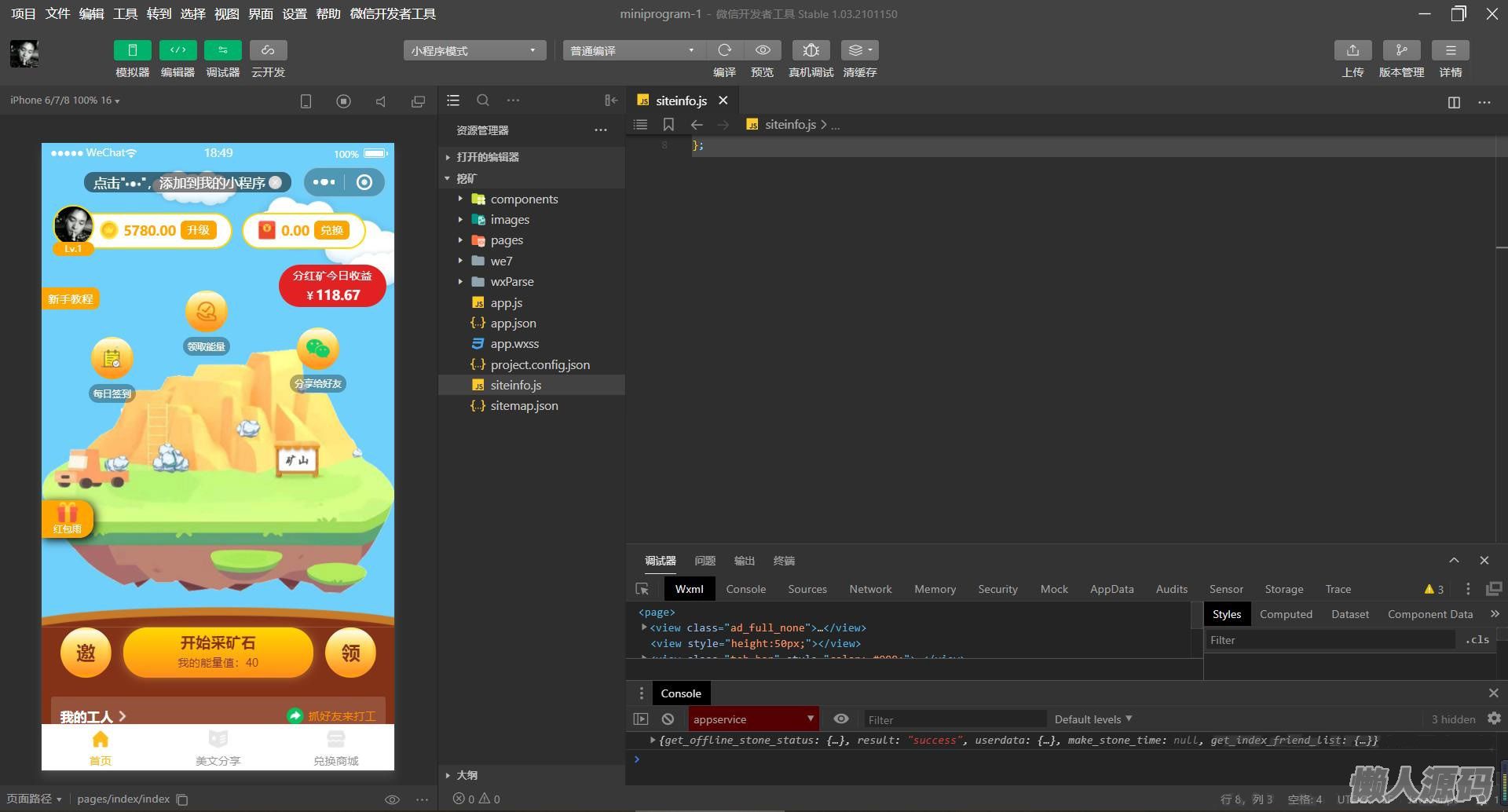Open the 小程序模式 mode dropdown
Viewport: 1508px width, 812px height.
[x=474, y=51]
